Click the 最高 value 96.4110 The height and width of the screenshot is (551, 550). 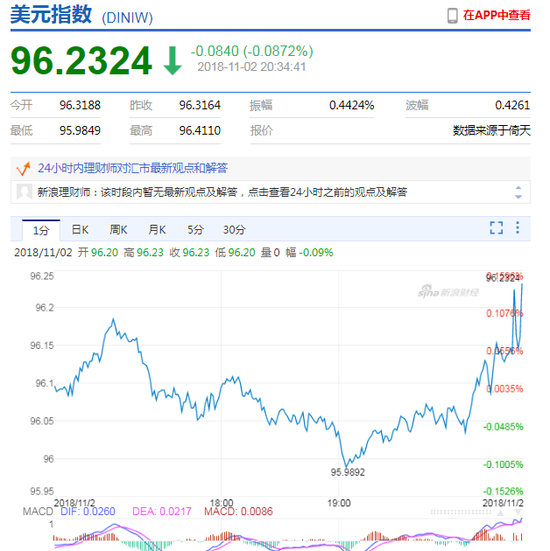(x=200, y=131)
